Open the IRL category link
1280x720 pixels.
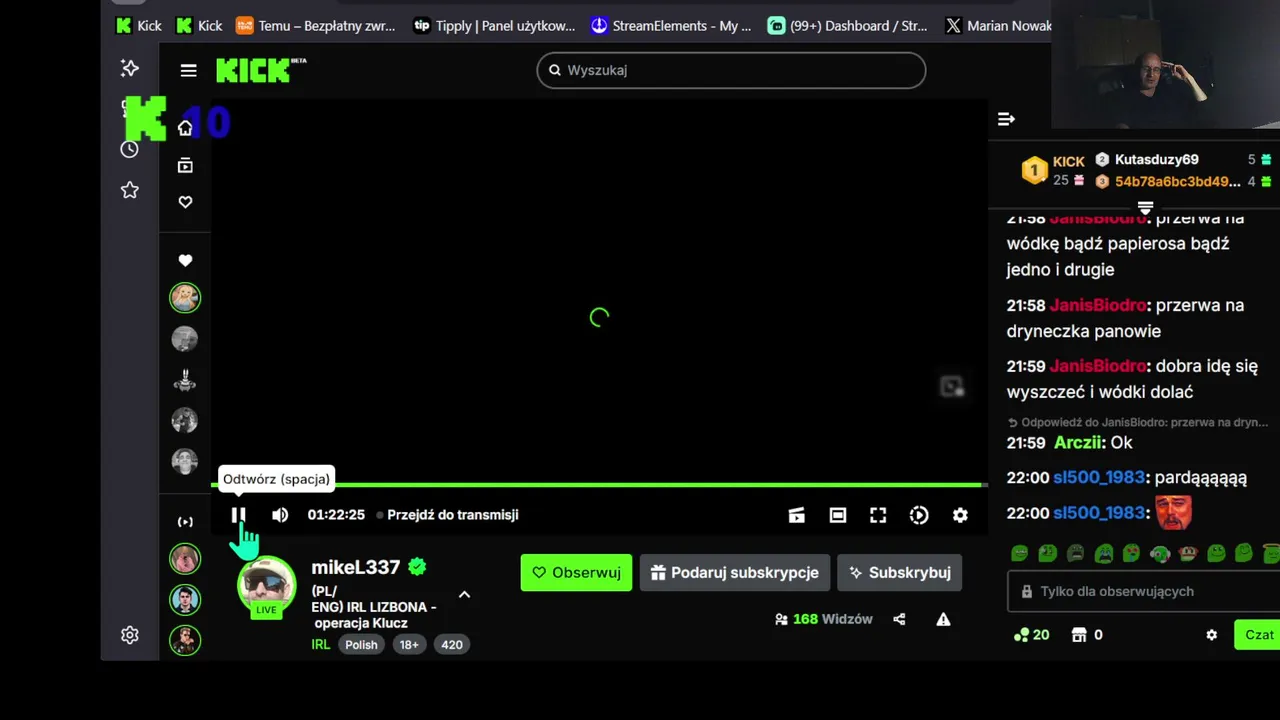(x=321, y=645)
